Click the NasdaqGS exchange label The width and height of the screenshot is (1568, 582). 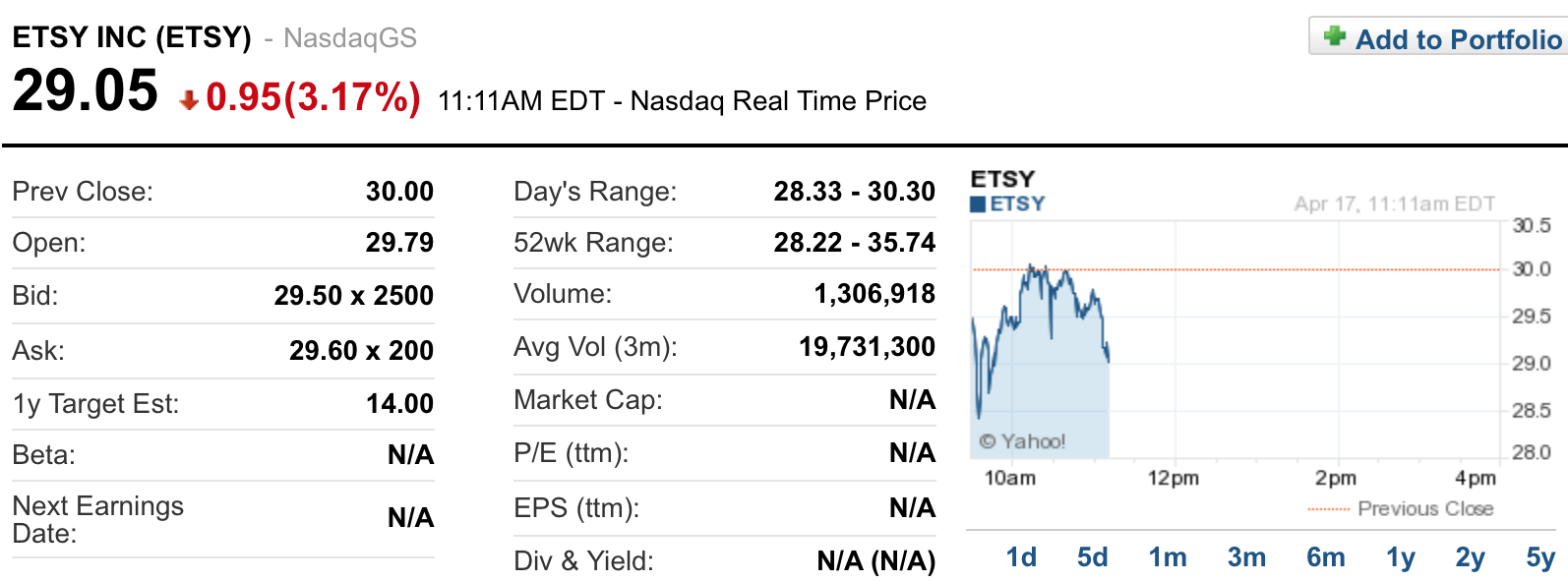pos(349,37)
